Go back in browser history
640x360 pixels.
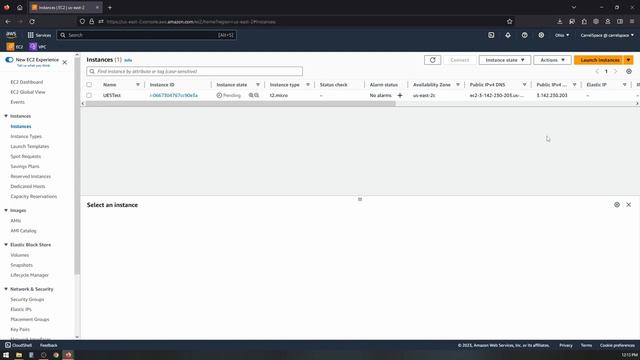click(x=8, y=21)
